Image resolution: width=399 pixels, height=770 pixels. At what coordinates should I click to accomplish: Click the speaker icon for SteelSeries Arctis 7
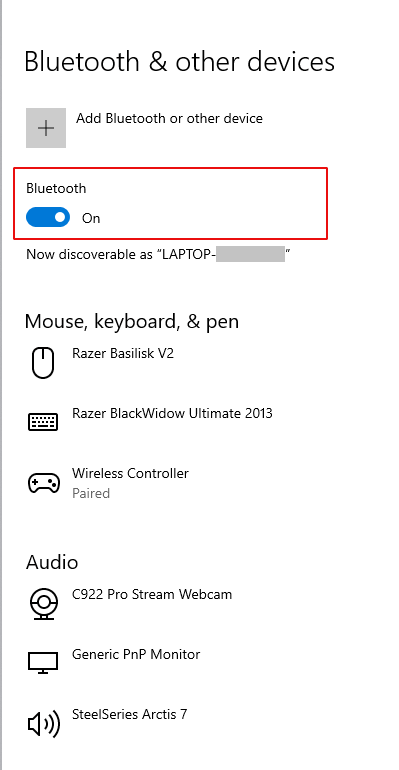coord(43,723)
